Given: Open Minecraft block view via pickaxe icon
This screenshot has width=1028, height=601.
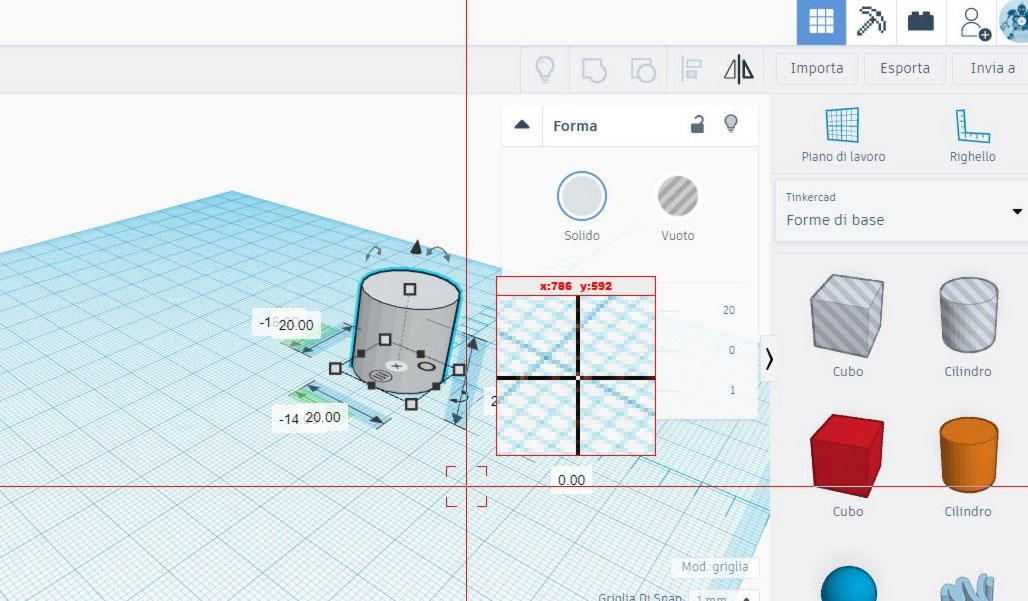Looking at the screenshot, I should pyautogui.click(x=869, y=21).
